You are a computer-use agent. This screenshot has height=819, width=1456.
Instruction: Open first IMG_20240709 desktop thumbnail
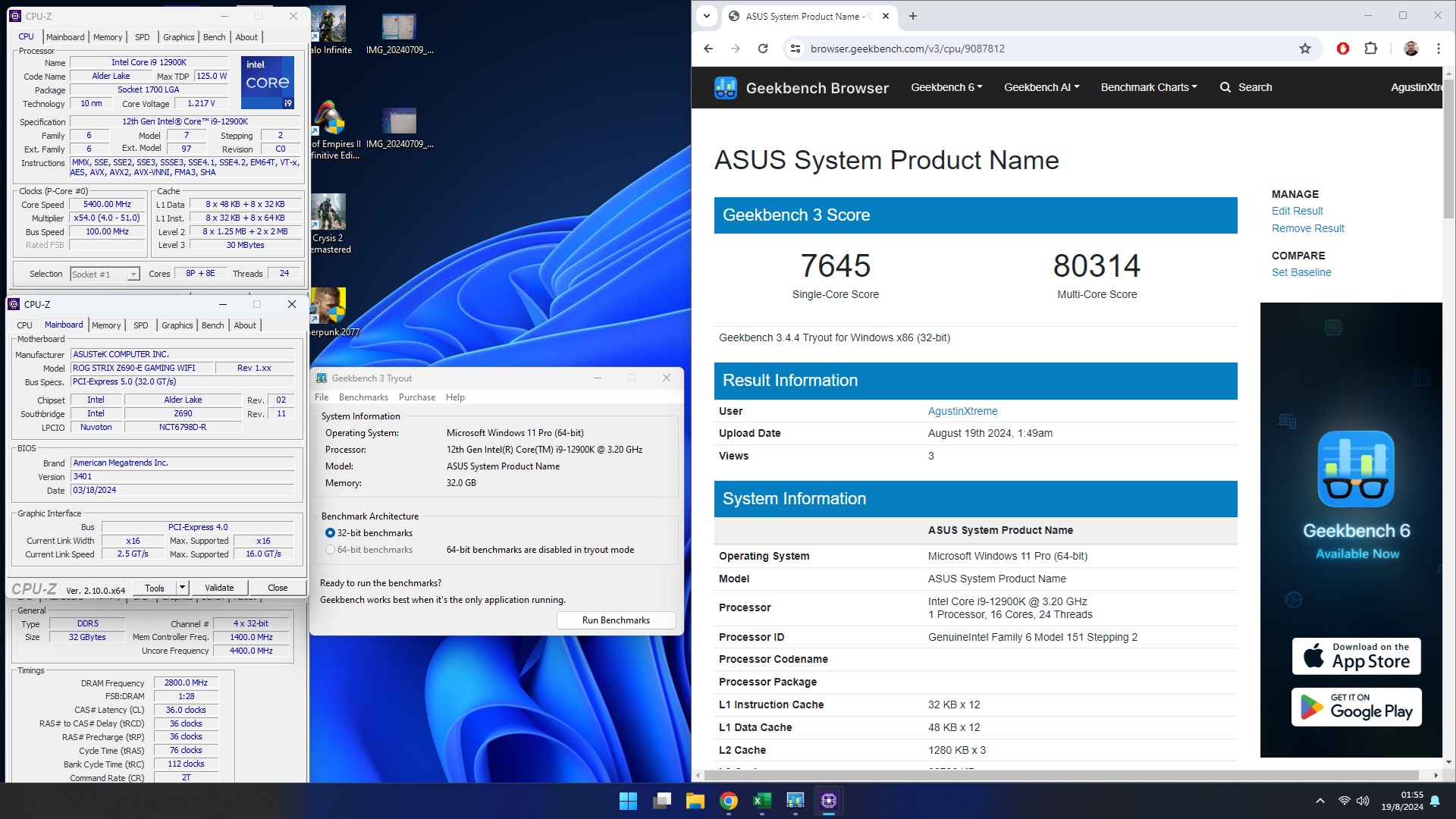[x=400, y=34]
